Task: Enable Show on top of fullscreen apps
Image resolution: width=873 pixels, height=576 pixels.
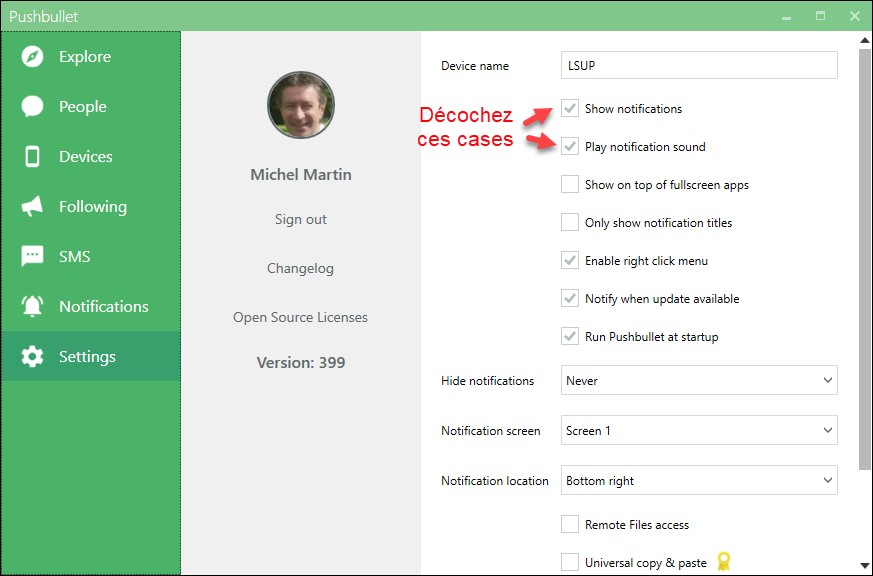Action: (570, 185)
